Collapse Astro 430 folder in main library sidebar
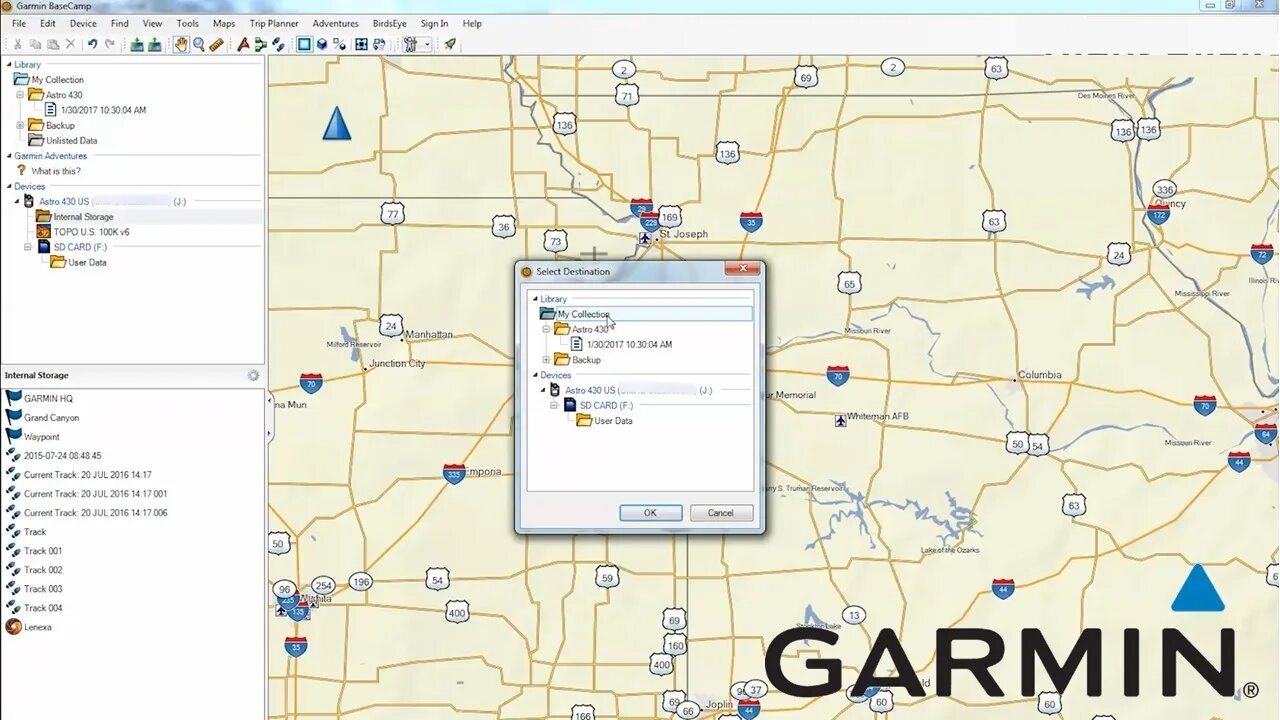The image size is (1280, 720). [x=20, y=95]
